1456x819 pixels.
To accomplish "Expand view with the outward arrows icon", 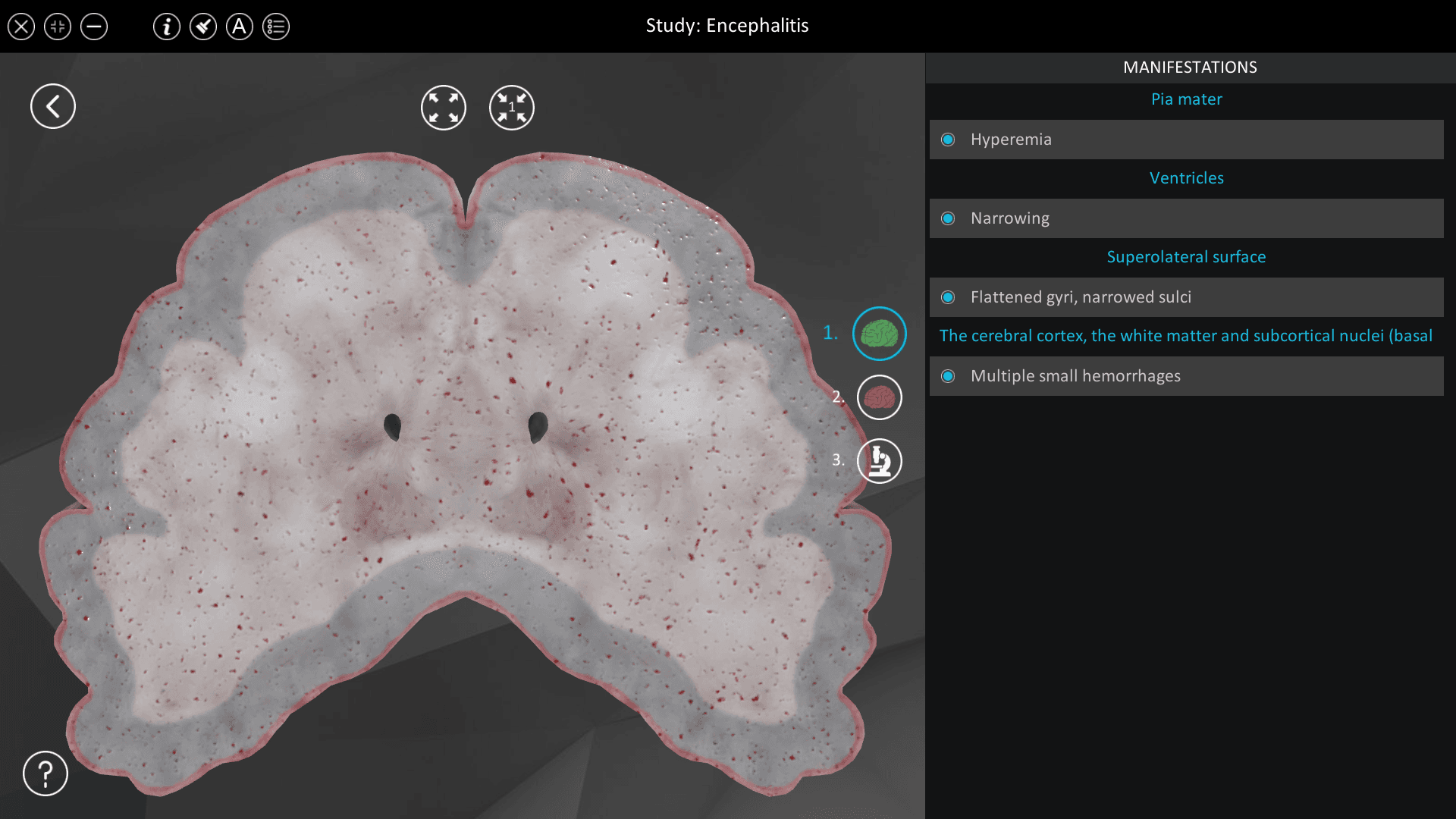I will (444, 108).
